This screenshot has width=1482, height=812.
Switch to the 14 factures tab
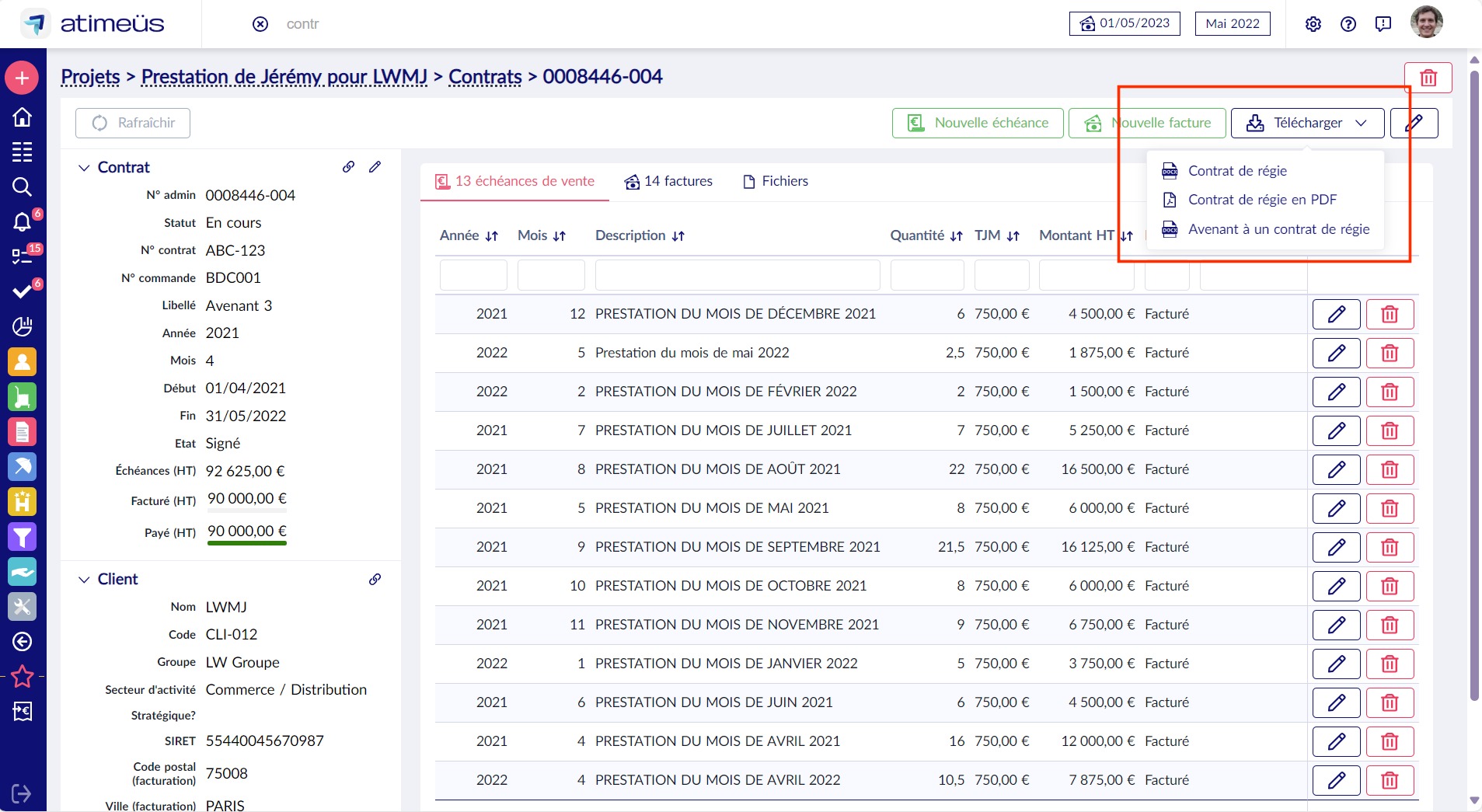pos(668,181)
